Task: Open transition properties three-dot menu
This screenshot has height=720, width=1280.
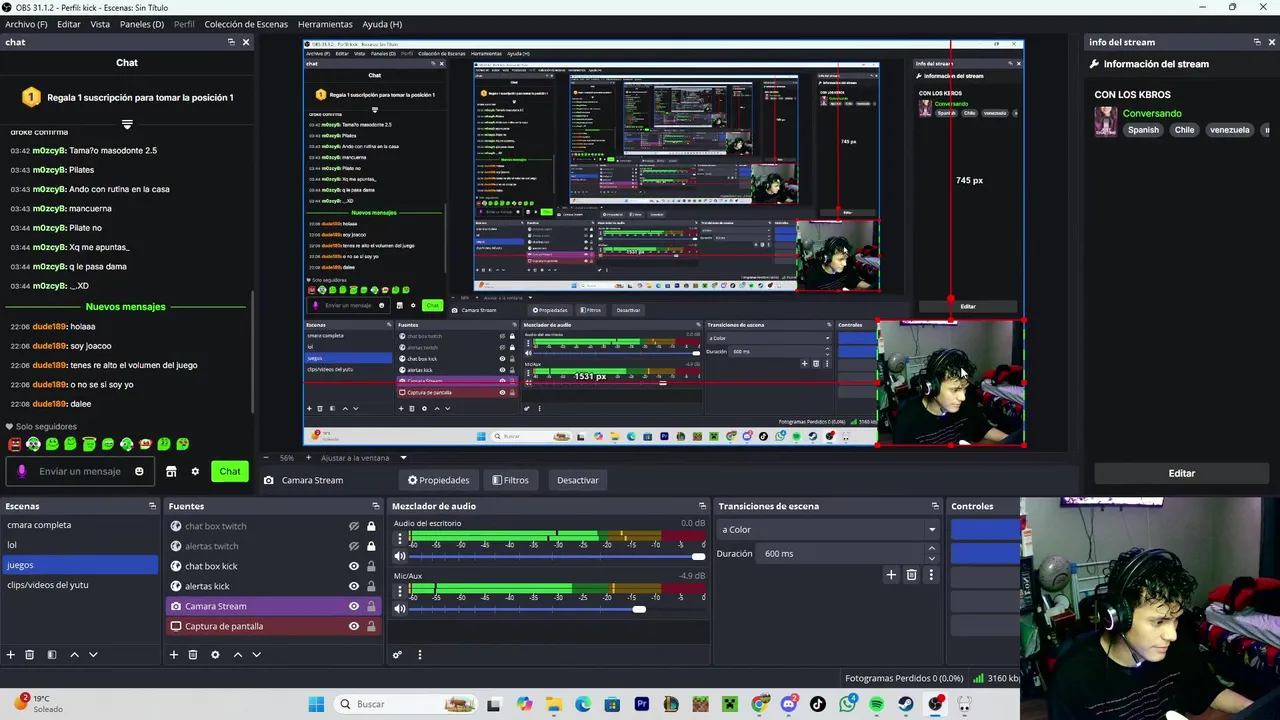Action: [931, 575]
